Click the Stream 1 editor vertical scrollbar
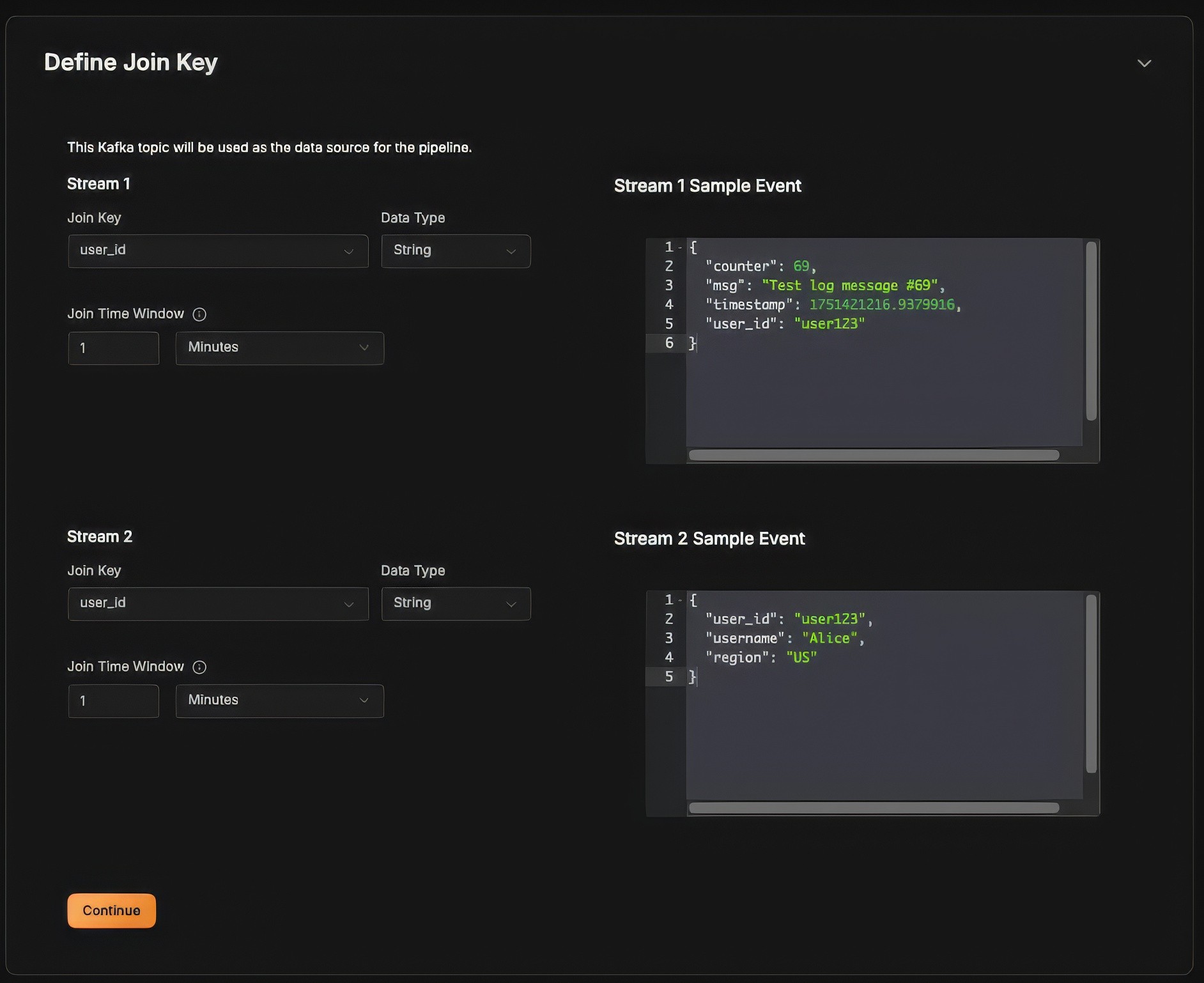The image size is (1204, 983). pyautogui.click(x=1092, y=331)
